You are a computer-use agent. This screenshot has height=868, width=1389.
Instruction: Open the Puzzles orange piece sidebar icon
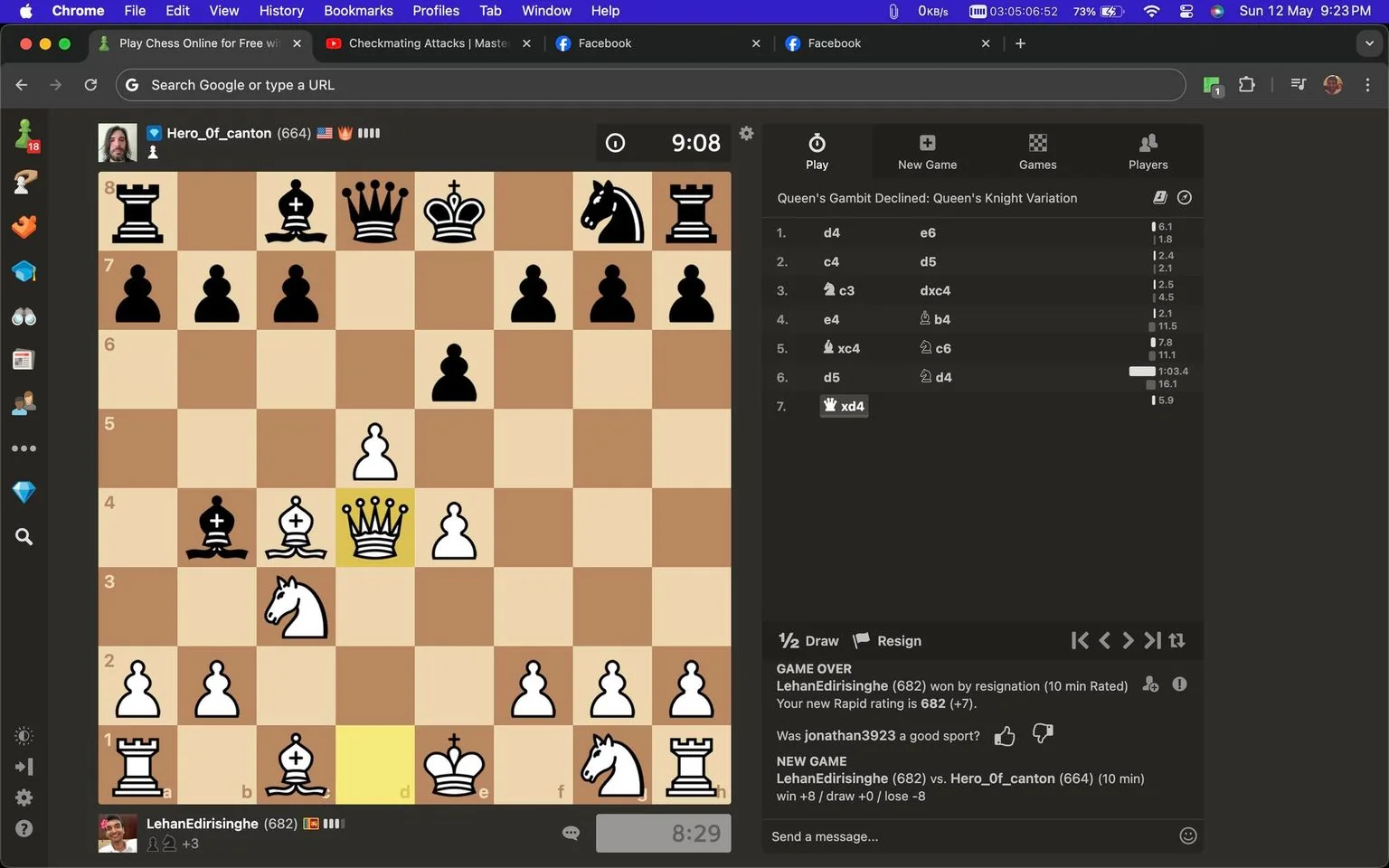coord(24,226)
